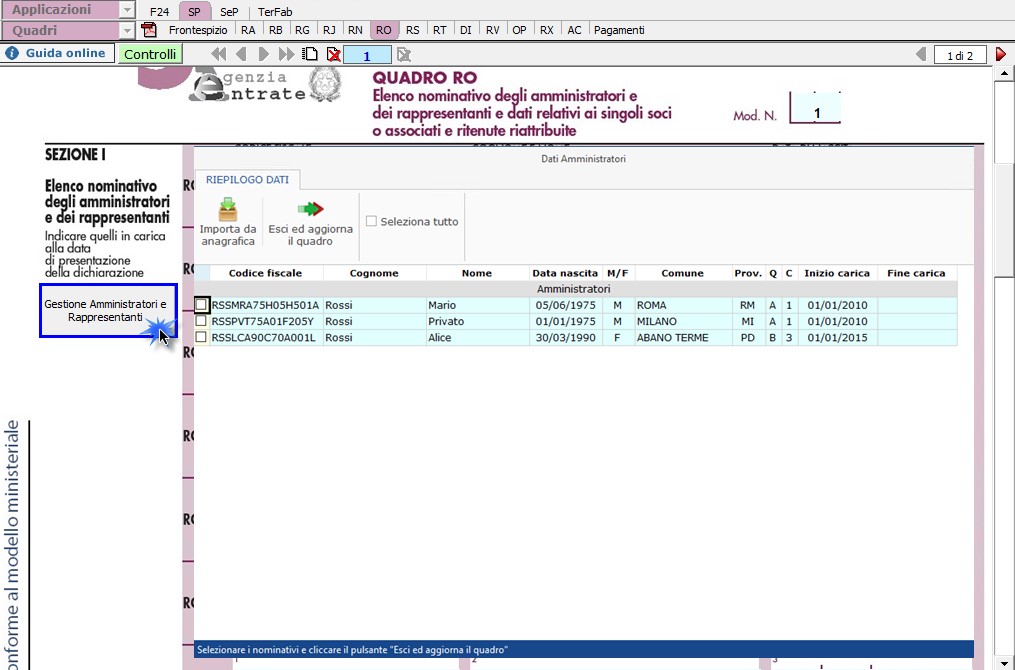Open Applicazioni dropdown arrow
This screenshot has height=670, width=1015.
pyautogui.click(x=128, y=10)
